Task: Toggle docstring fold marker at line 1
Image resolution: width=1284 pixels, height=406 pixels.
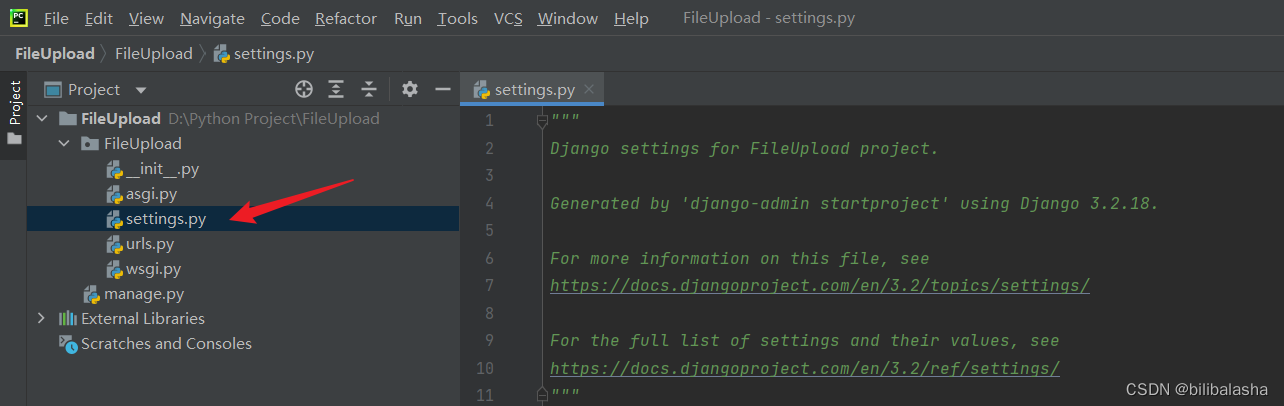Action: click(542, 121)
